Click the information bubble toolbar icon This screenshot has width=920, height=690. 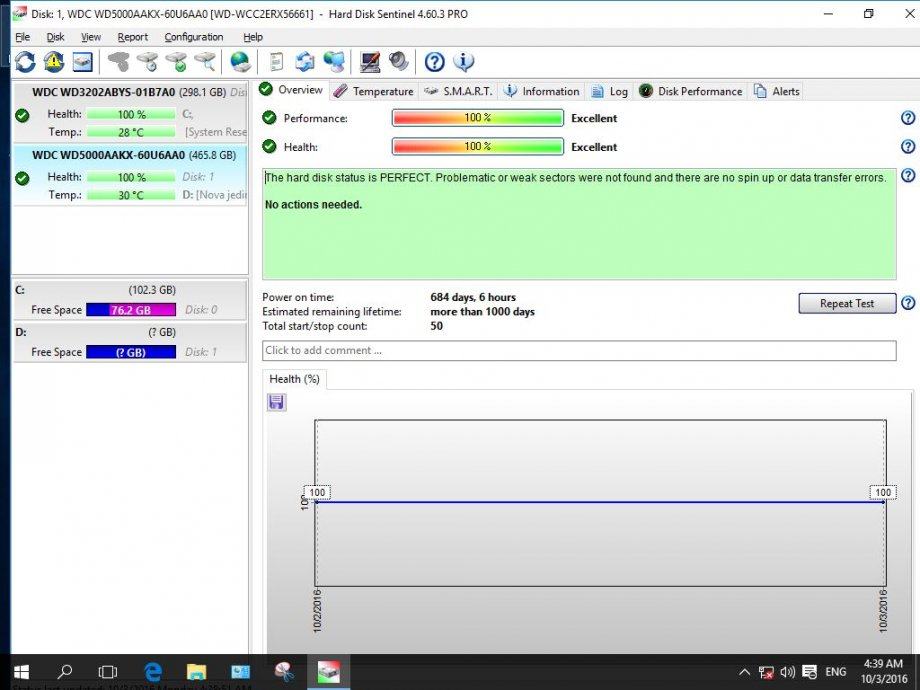464,62
